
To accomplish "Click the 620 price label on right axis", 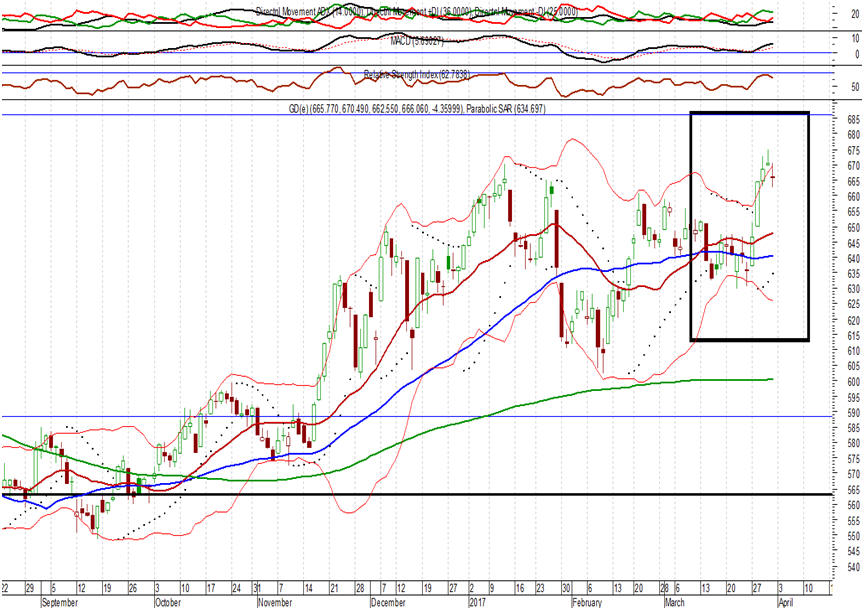I will click(854, 320).
